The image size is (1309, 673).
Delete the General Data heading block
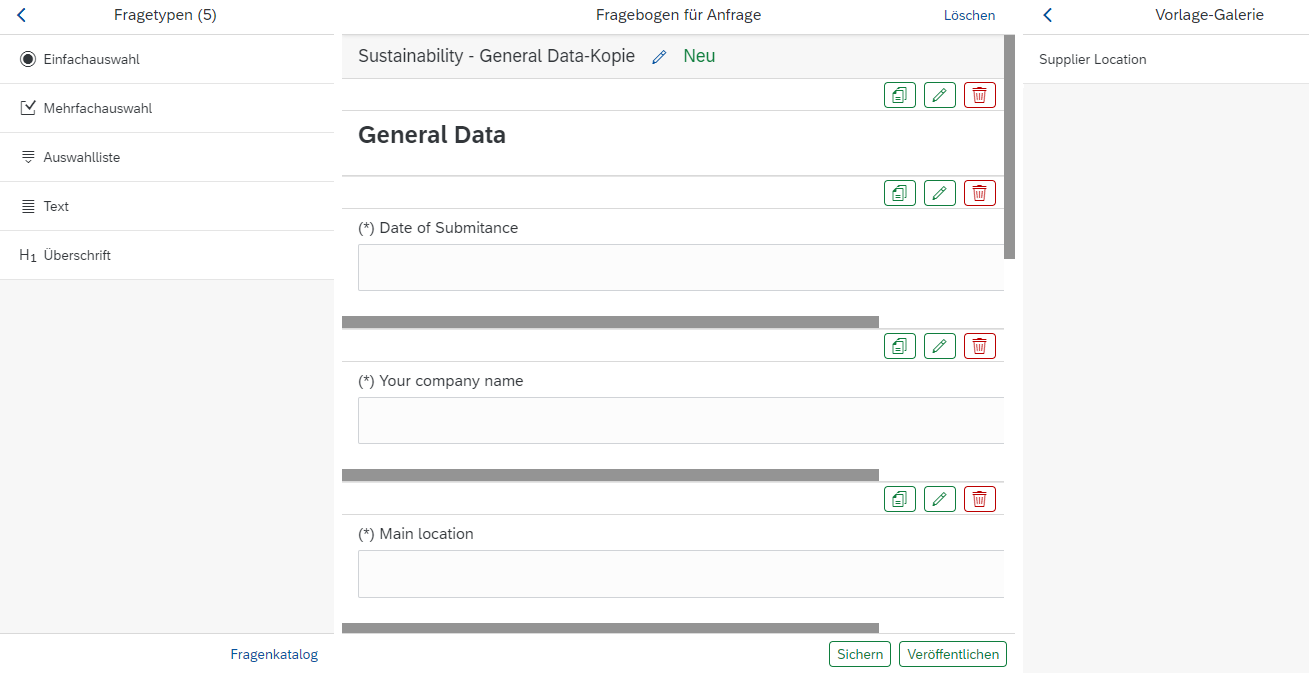click(979, 95)
